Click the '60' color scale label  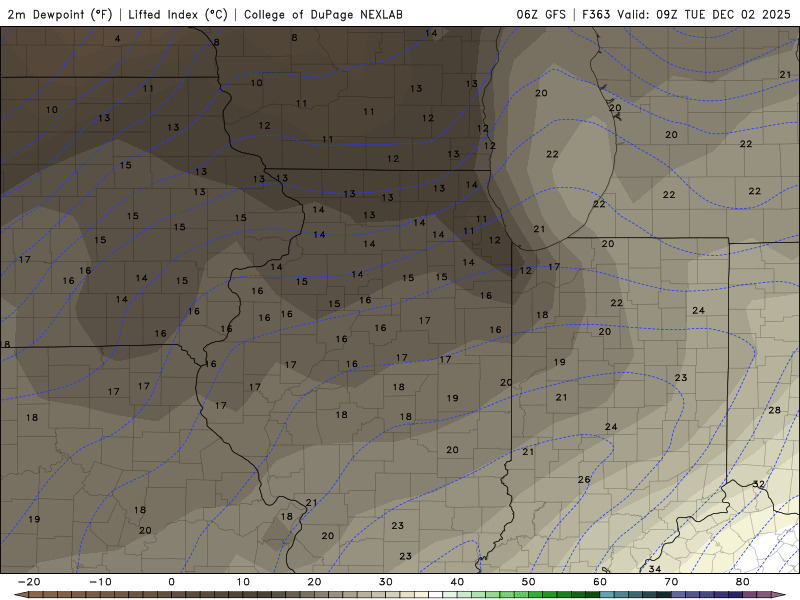tap(600, 582)
